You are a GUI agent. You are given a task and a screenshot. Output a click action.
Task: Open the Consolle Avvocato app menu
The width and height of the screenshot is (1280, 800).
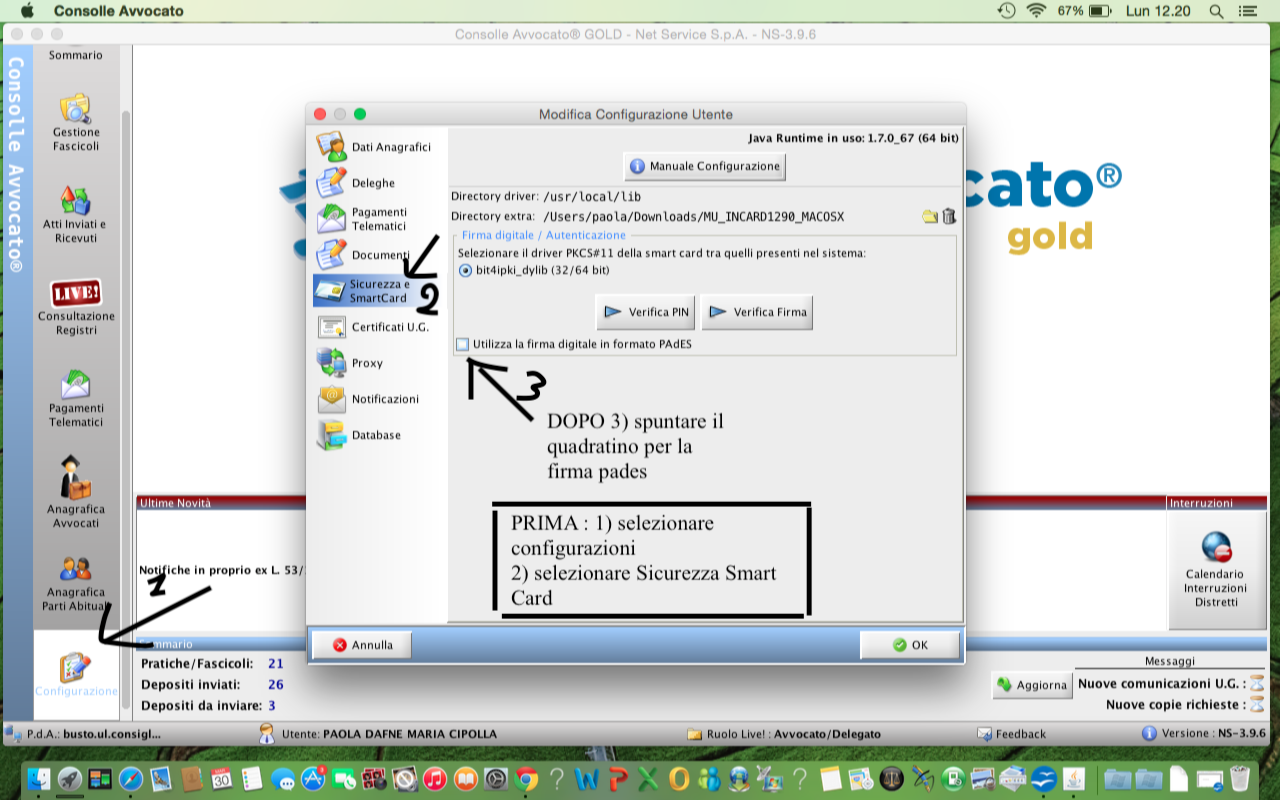click(119, 11)
